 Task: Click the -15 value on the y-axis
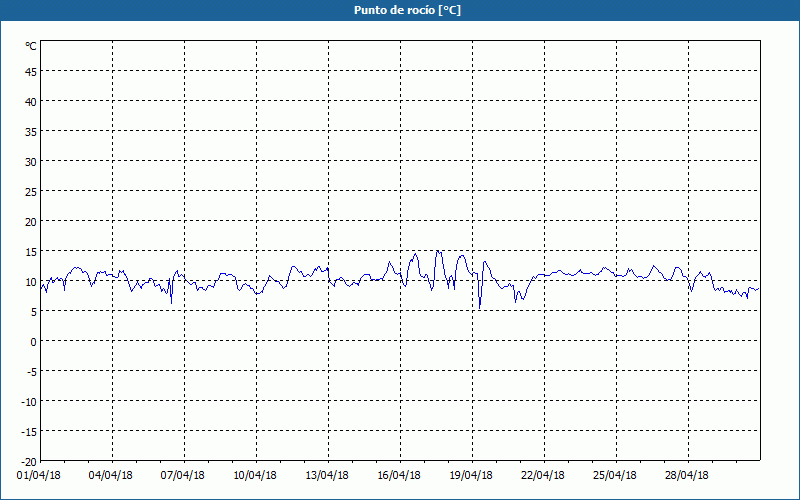click(x=29, y=432)
